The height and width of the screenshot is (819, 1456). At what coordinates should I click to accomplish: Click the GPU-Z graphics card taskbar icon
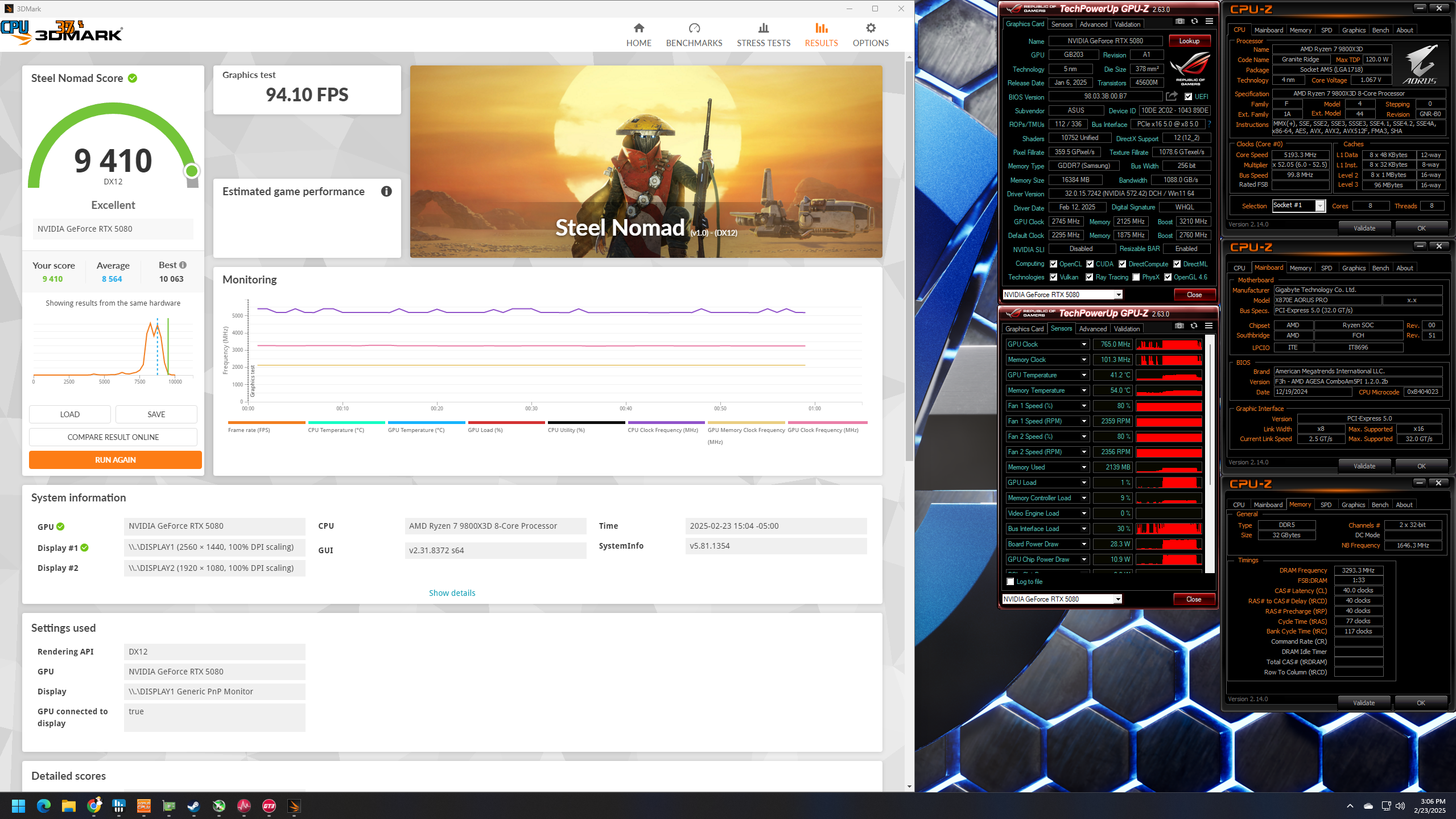point(169,806)
